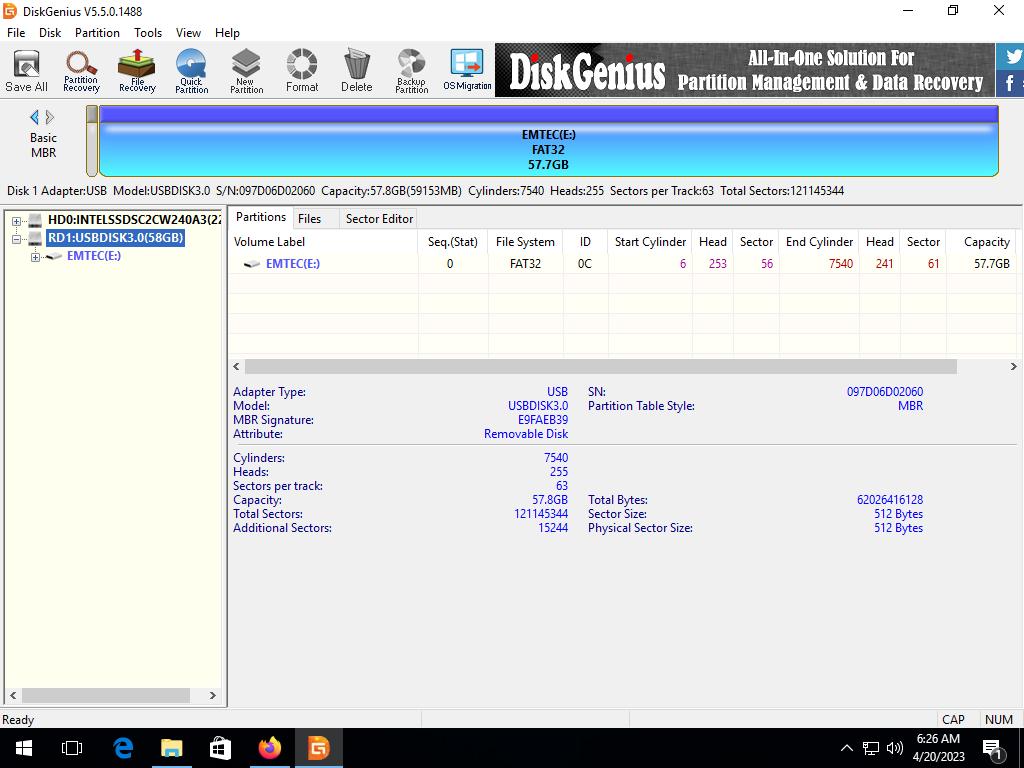Click the Save All toolbar icon

[26, 71]
